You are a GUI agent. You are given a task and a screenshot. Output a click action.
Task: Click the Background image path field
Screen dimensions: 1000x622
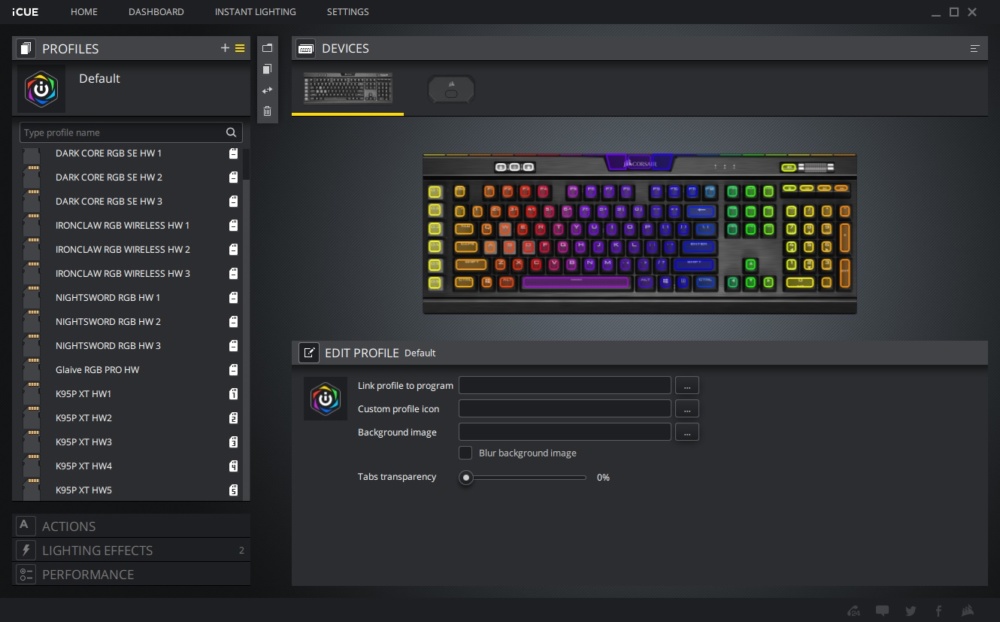(565, 433)
